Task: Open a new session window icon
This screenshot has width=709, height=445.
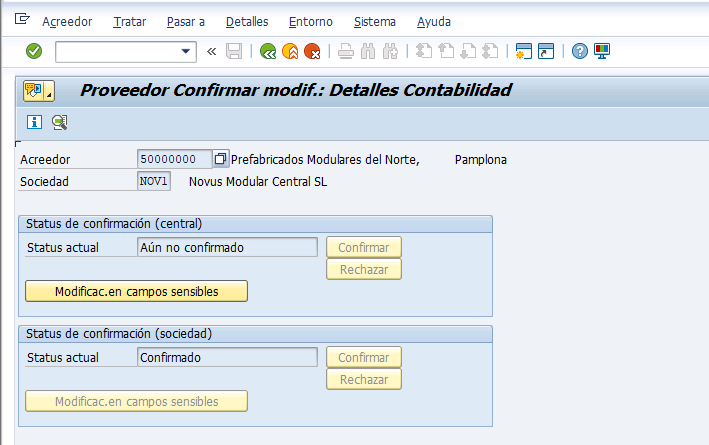Action: point(524,51)
